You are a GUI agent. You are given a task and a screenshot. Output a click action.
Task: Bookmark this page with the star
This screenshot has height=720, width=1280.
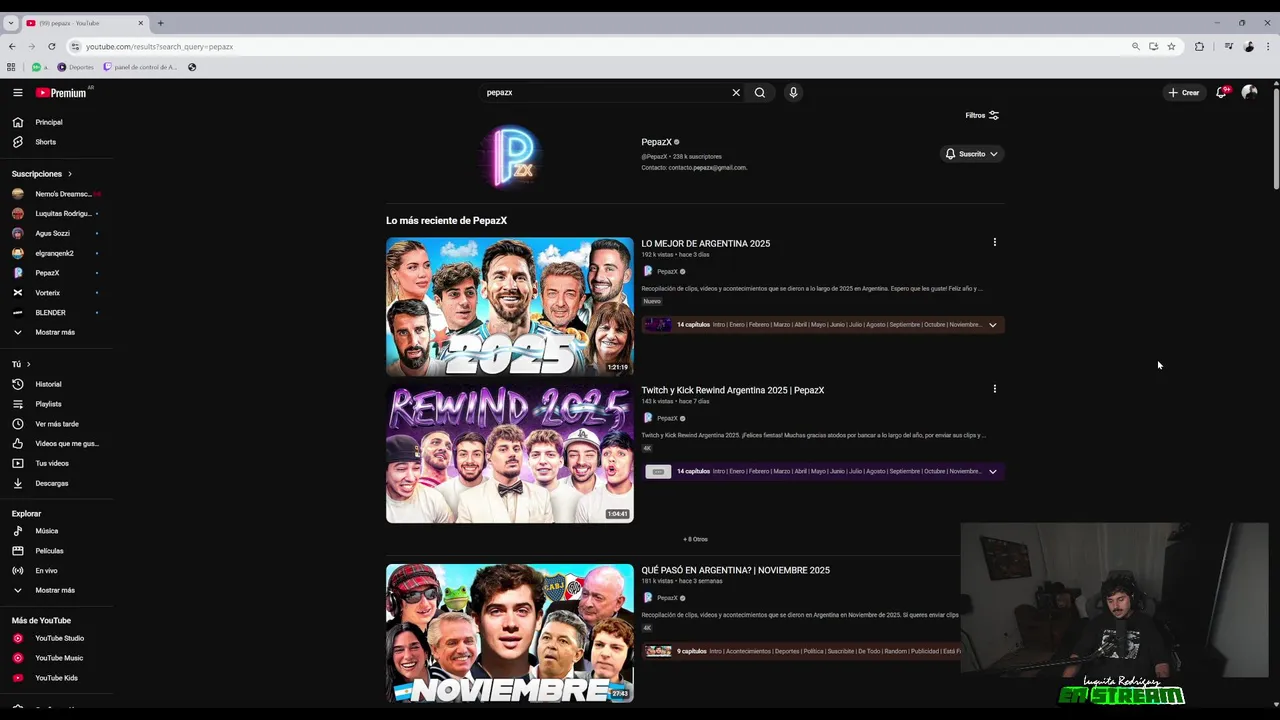(1171, 46)
